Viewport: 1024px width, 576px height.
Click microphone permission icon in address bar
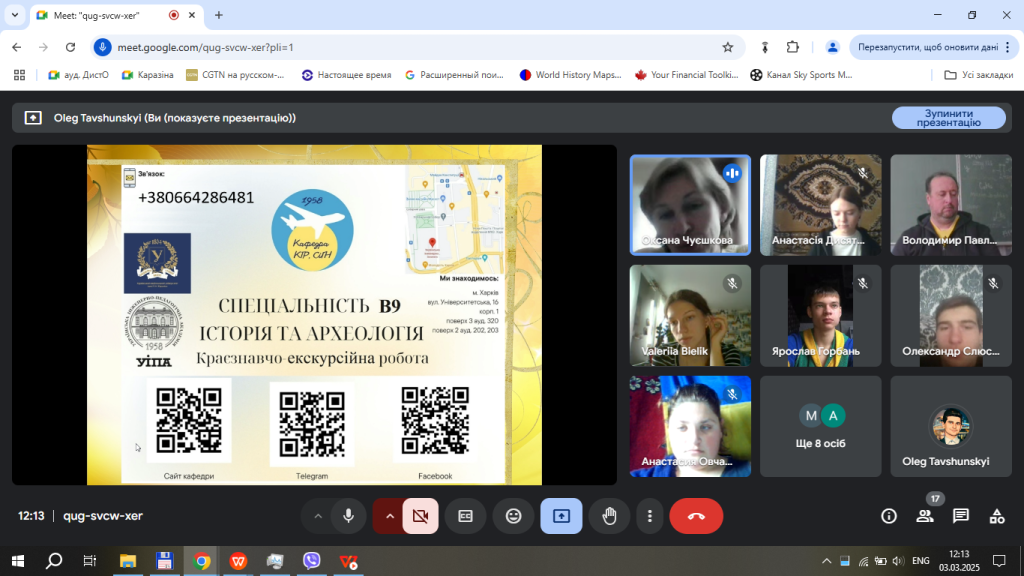click(x=103, y=47)
